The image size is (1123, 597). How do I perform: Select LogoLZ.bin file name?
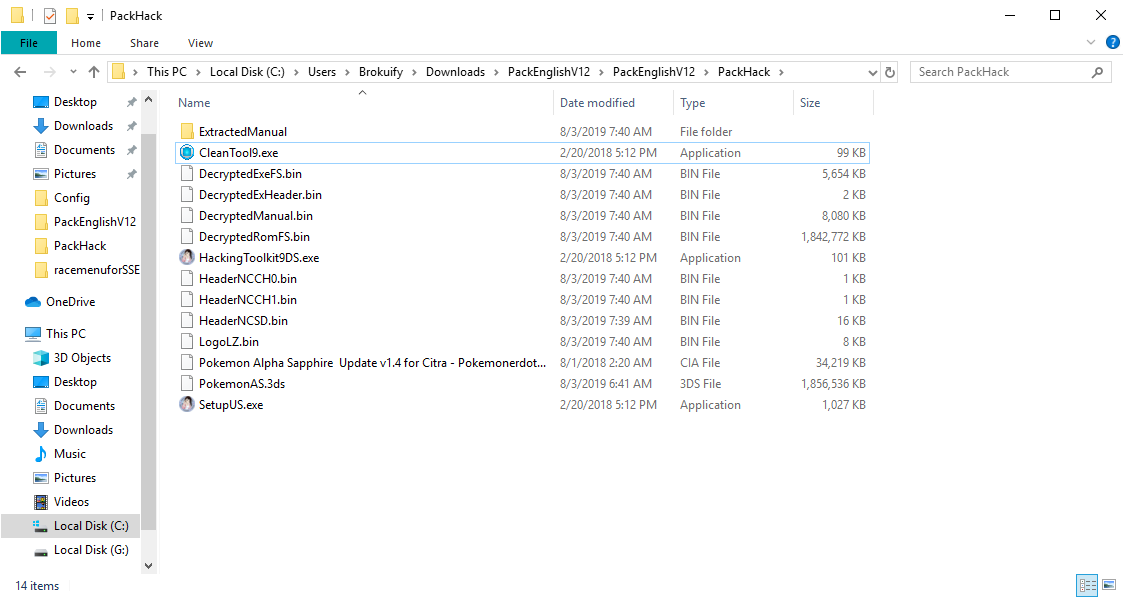[x=229, y=342]
